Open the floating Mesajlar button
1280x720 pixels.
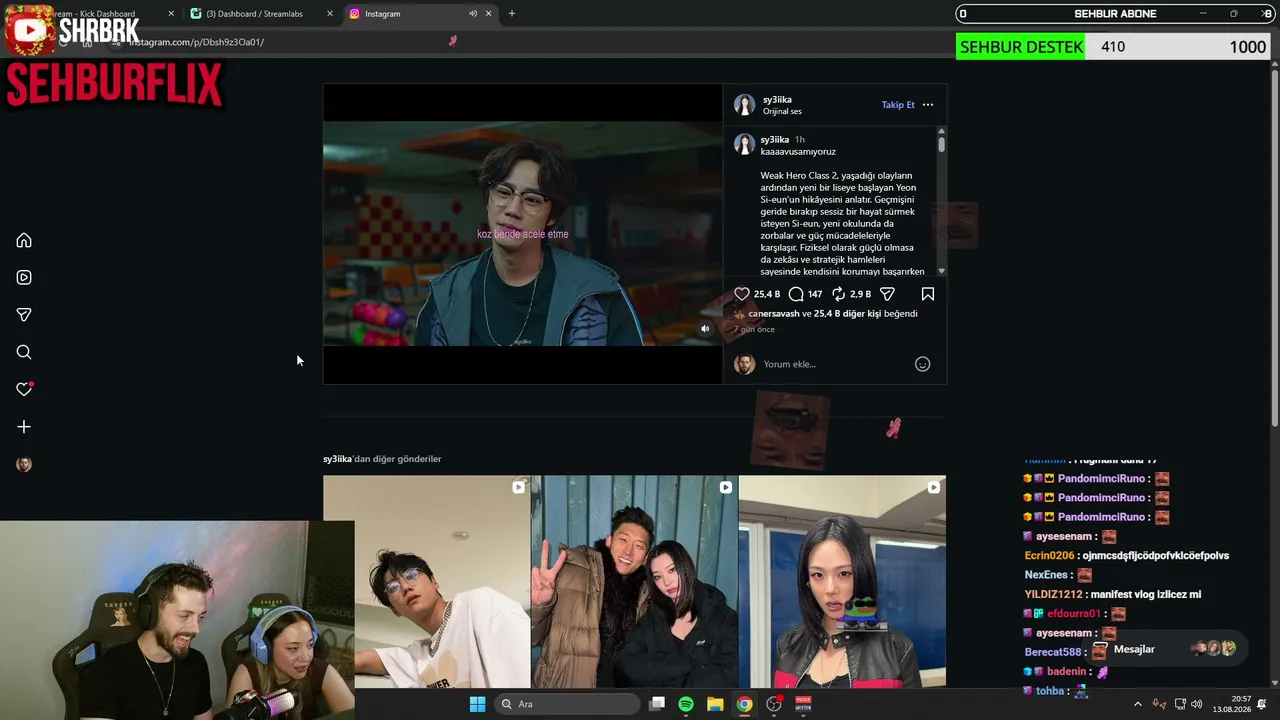click(x=1168, y=649)
